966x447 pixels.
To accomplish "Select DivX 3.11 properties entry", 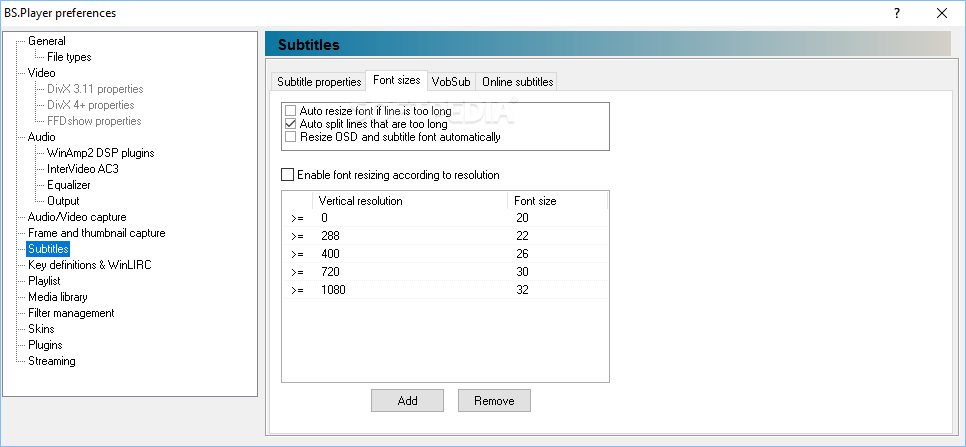I will click(x=95, y=89).
